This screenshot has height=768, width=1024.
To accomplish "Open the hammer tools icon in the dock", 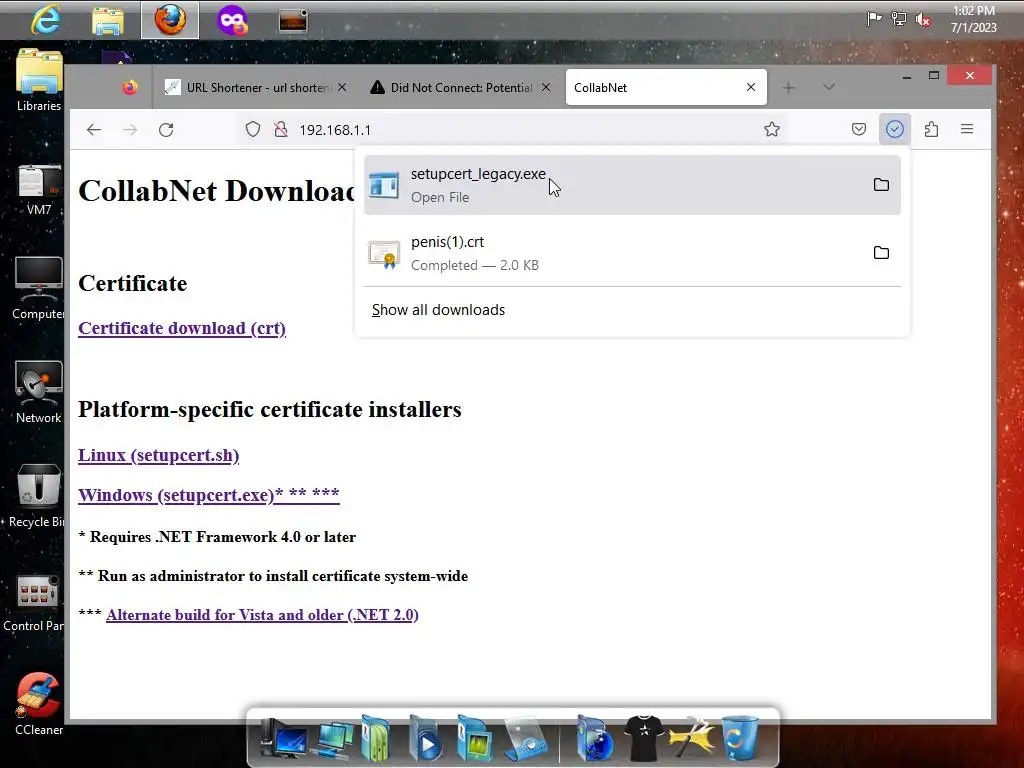I will point(692,739).
